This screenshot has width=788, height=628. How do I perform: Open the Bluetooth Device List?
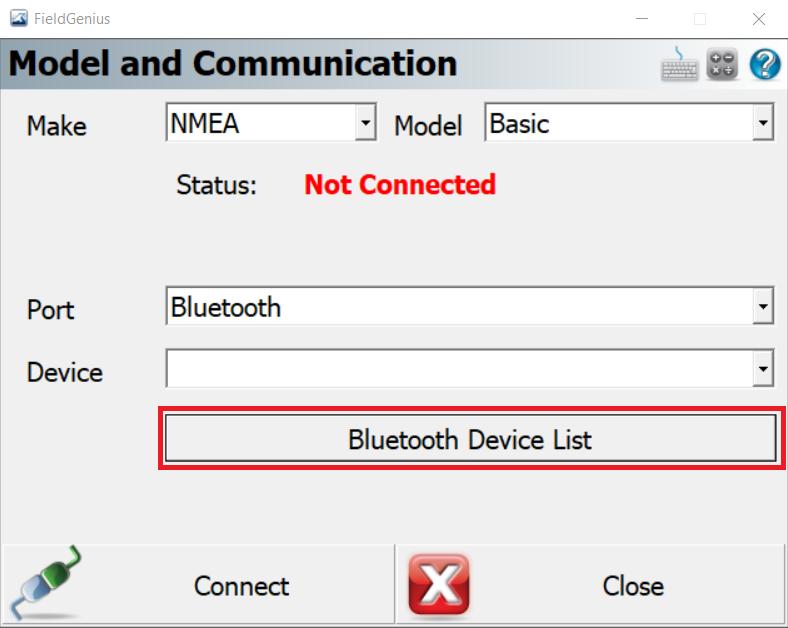[x=470, y=438]
